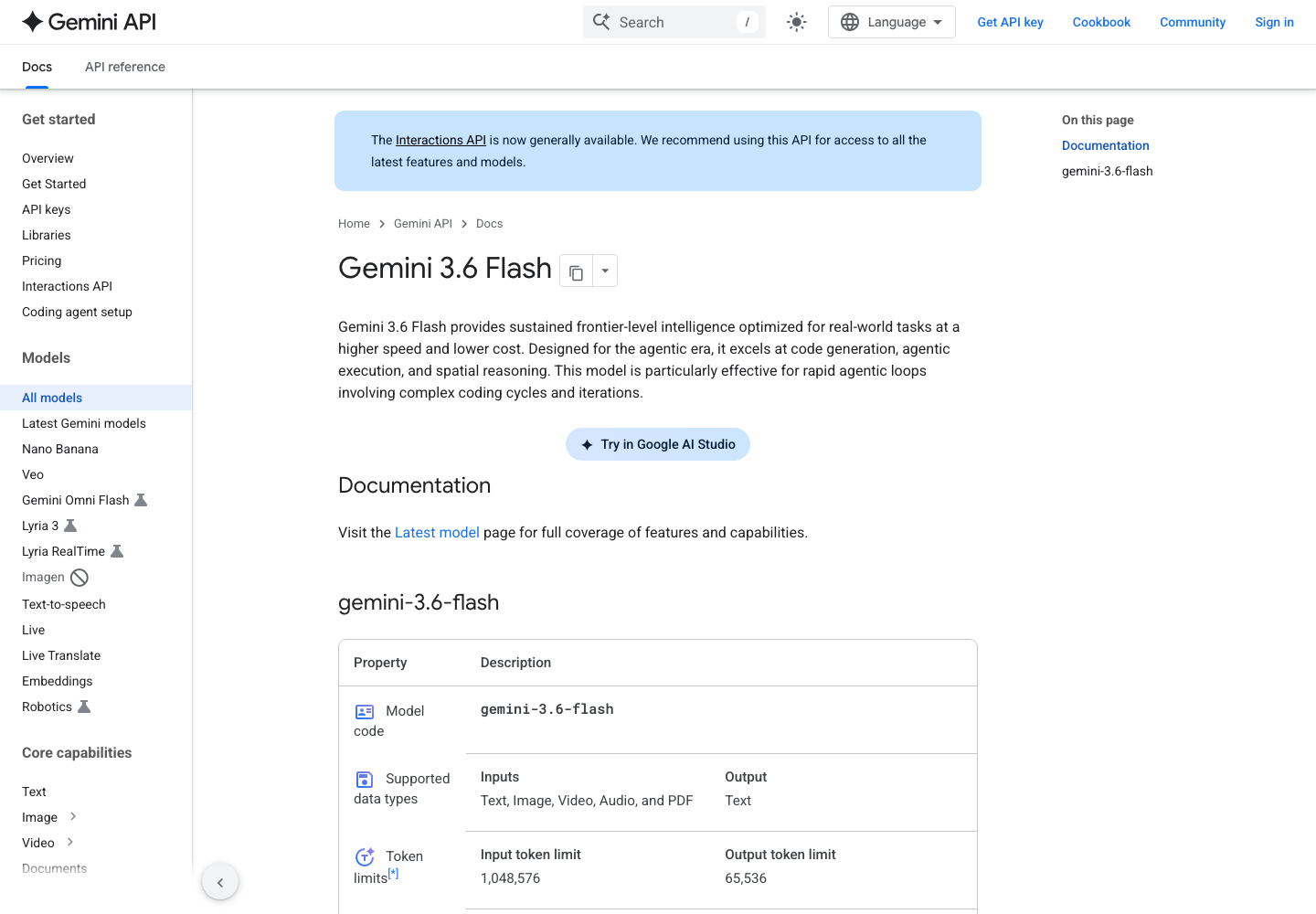Open Nano Banana sidebar item
Viewport: 1316px width, 914px height.
coord(59,449)
